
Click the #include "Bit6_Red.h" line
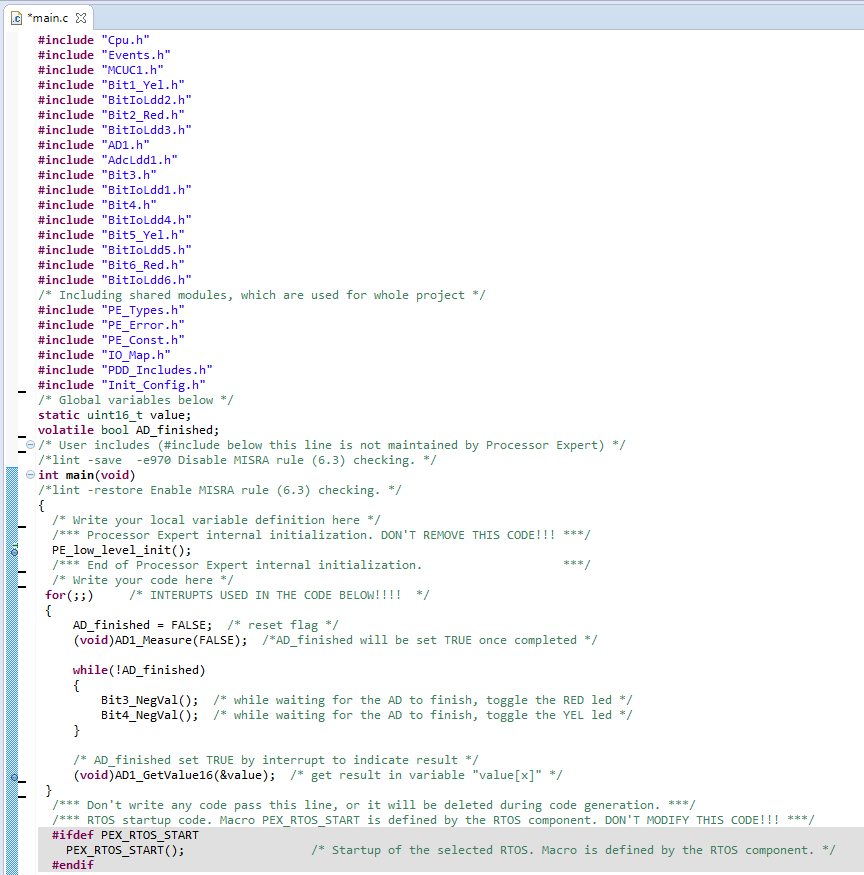[111, 265]
